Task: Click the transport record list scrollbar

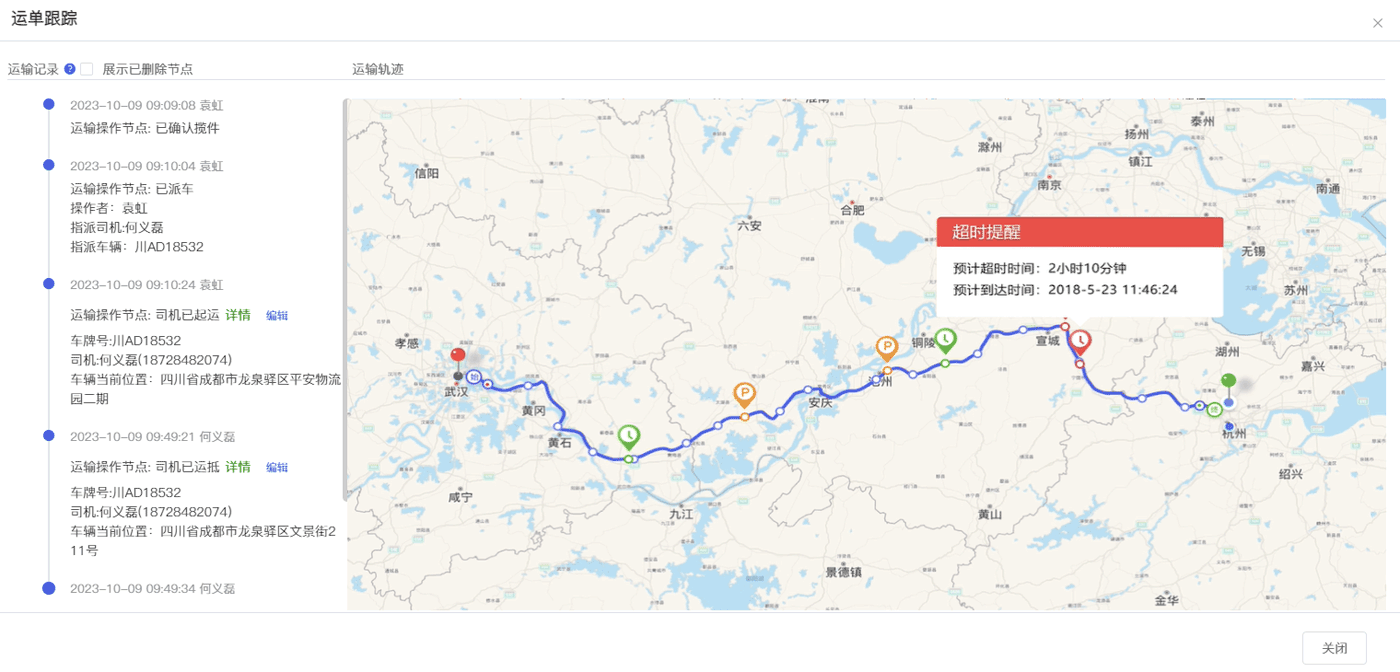Action: tap(345, 299)
